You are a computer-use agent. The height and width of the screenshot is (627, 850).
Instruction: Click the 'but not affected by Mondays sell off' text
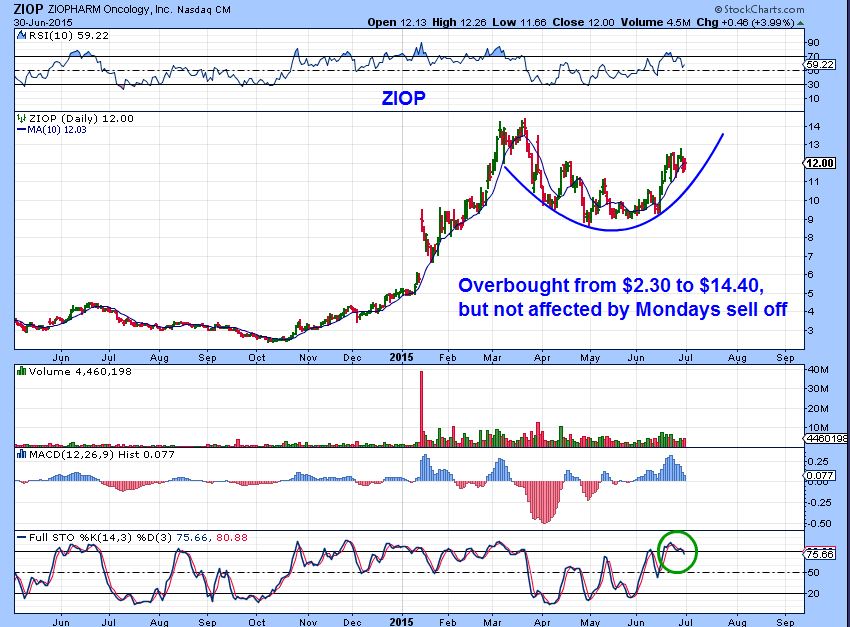(x=622, y=309)
